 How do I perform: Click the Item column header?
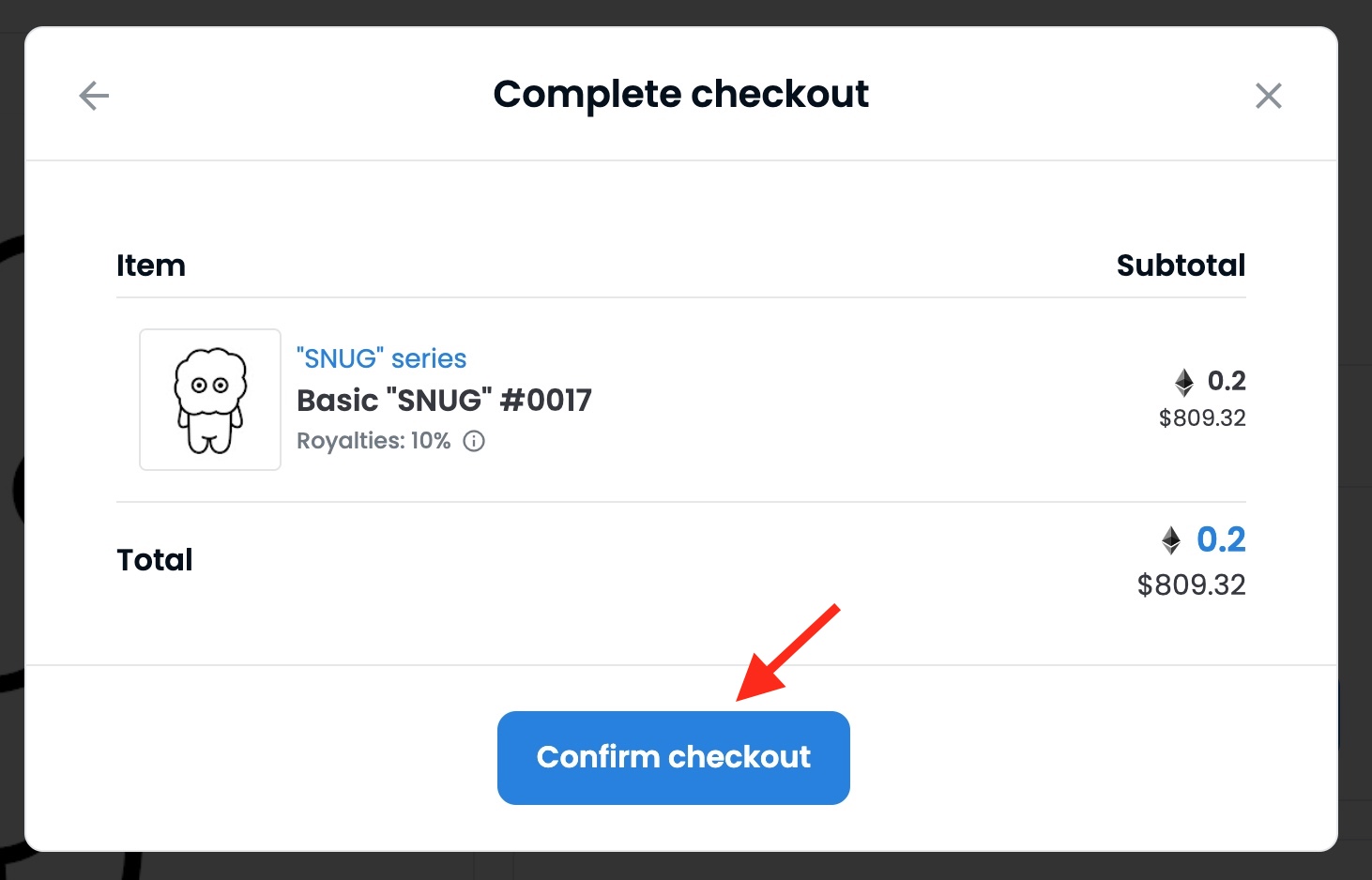point(151,266)
